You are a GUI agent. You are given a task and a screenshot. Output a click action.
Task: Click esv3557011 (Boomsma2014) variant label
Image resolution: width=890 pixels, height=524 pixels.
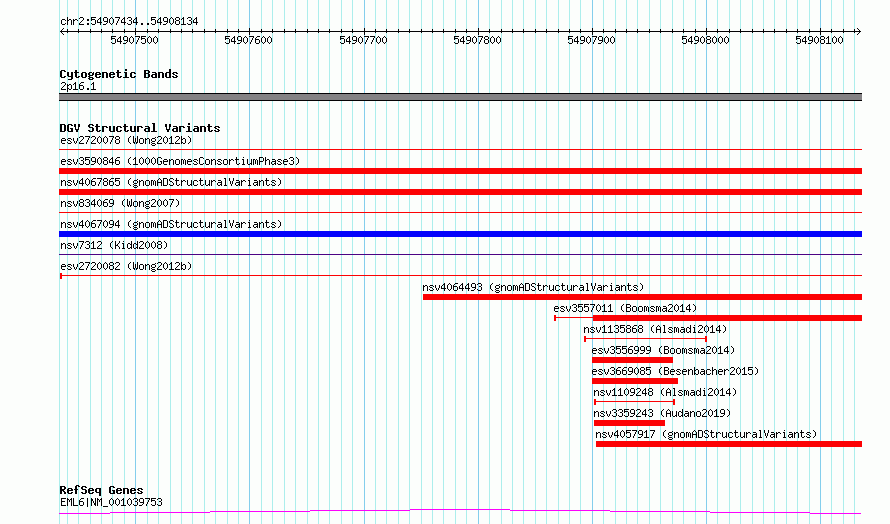tap(625, 308)
